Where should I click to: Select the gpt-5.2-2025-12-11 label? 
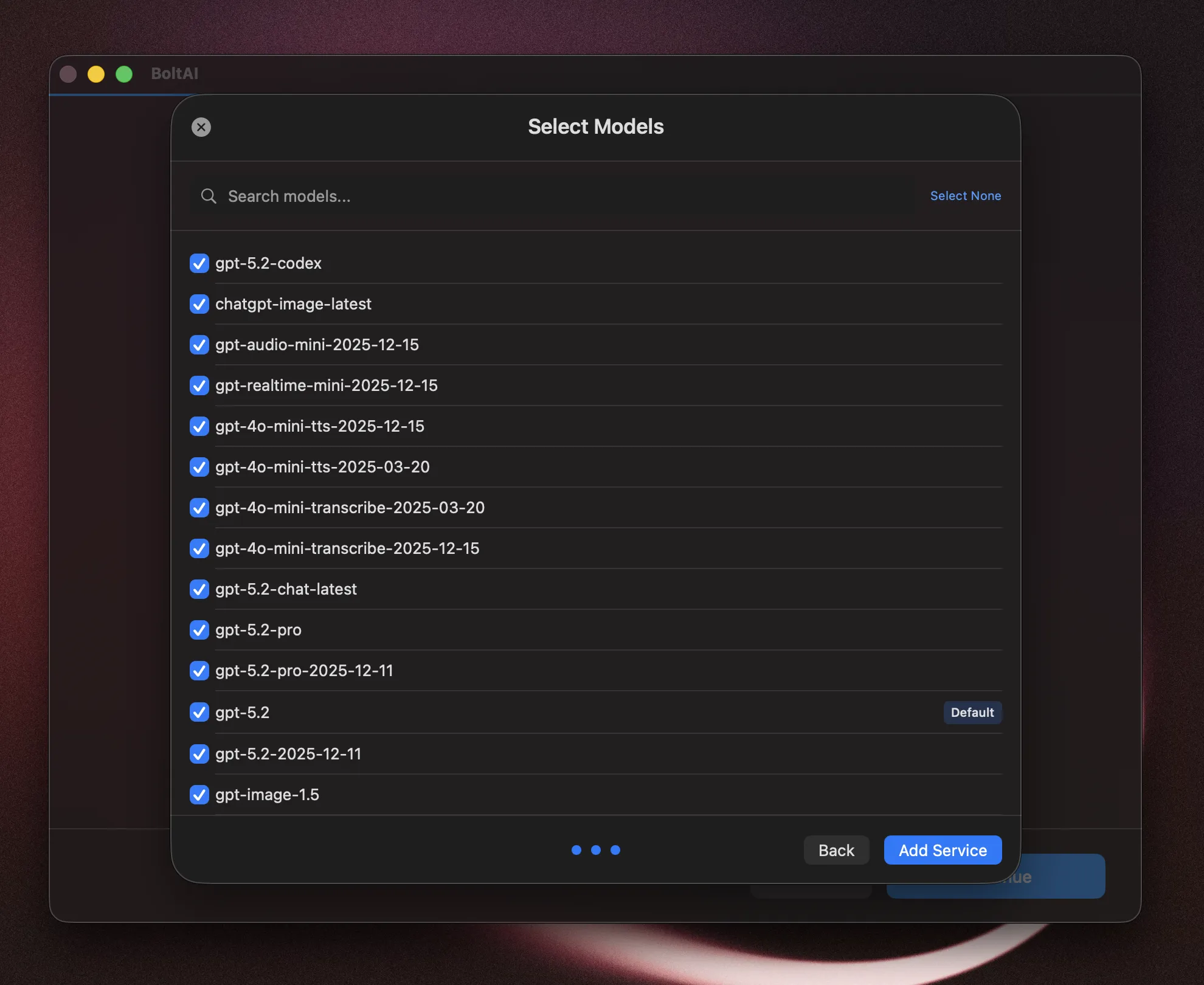click(x=288, y=754)
